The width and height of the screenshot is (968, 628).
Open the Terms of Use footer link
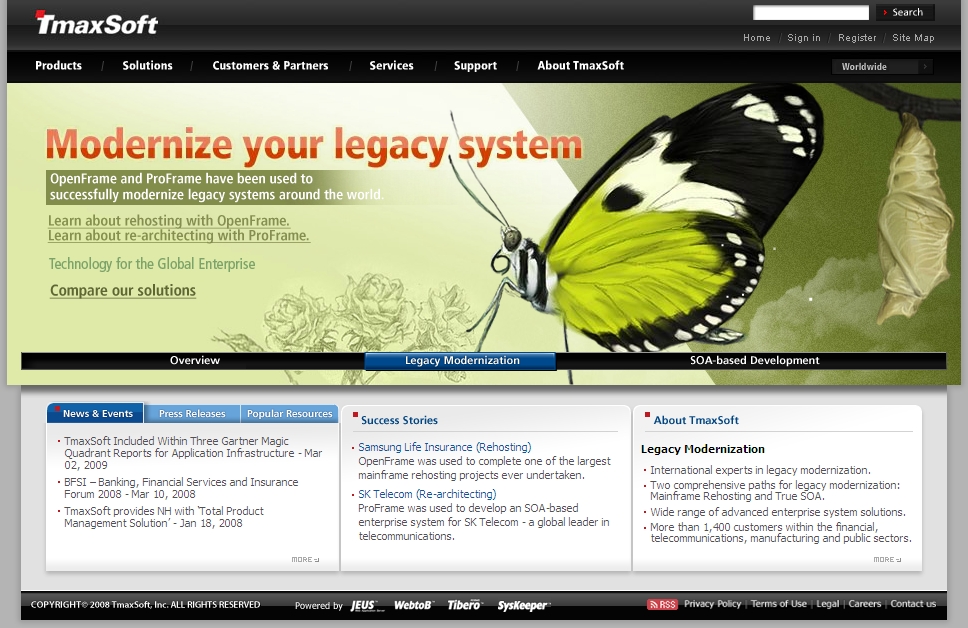tap(778, 604)
